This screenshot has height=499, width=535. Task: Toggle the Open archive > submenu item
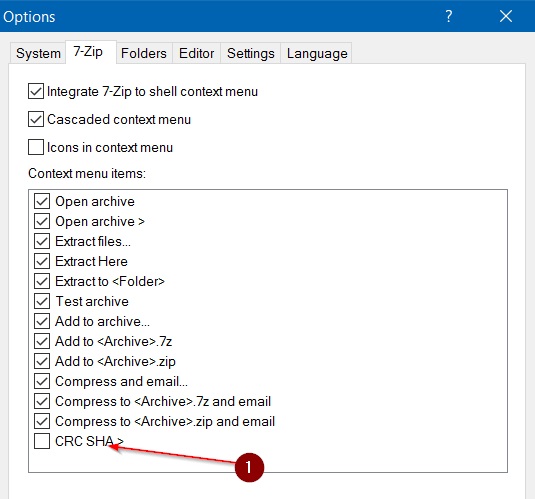click(42, 221)
